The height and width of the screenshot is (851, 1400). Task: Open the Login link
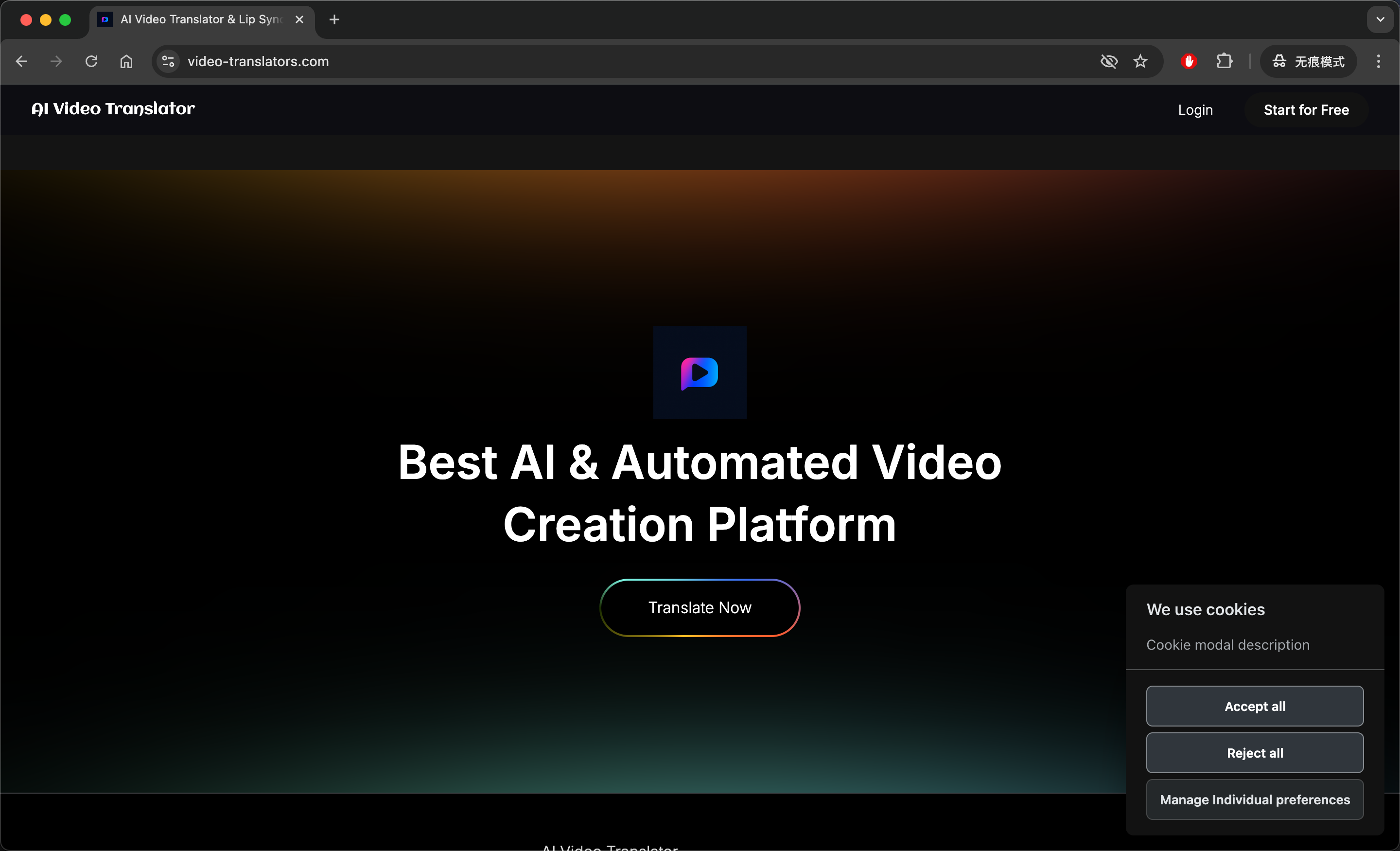[1195, 110]
